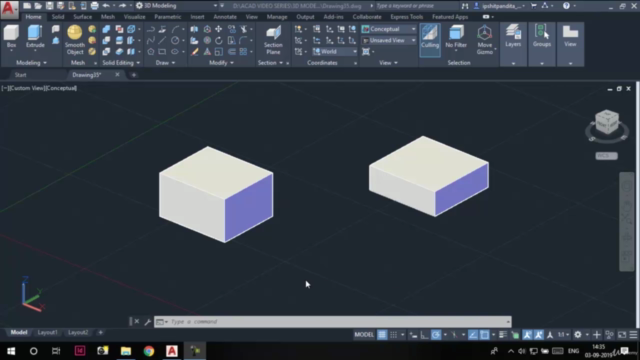The width and height of the screenshot is (640, 360).
Task: Expand the Draw panel
Action: (x=165, y=63)
